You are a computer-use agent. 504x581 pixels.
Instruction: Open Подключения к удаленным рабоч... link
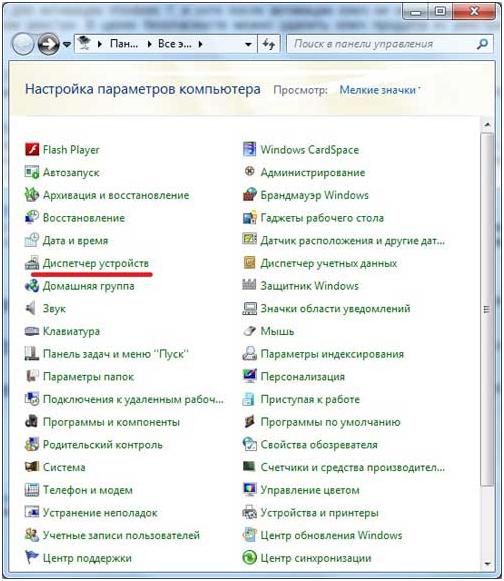133,399
